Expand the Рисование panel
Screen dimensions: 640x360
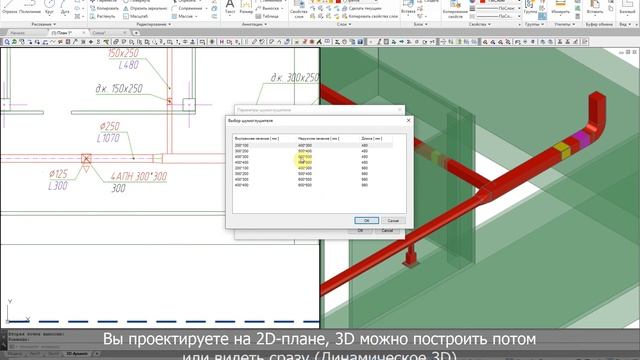(x=44, y=24)
